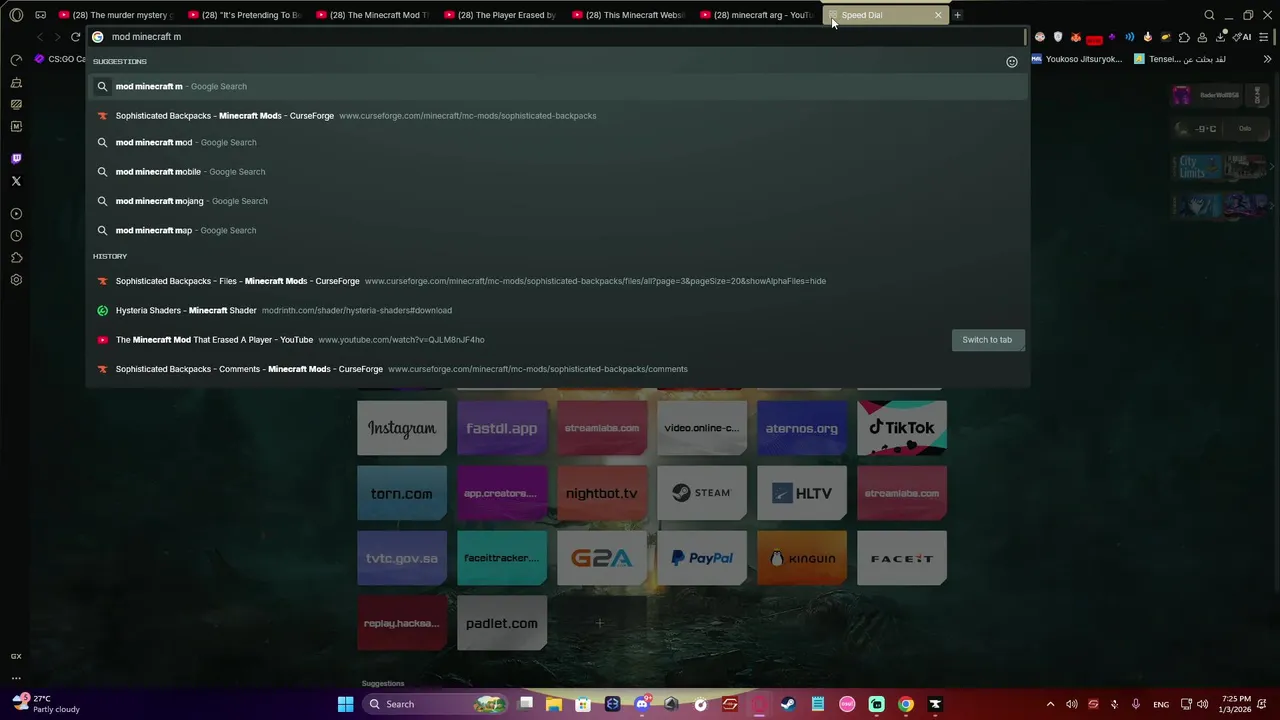1280x720 pixels.
Task: Open Sophisticated Backpacks Files history entry
Action: click(557, 281)
